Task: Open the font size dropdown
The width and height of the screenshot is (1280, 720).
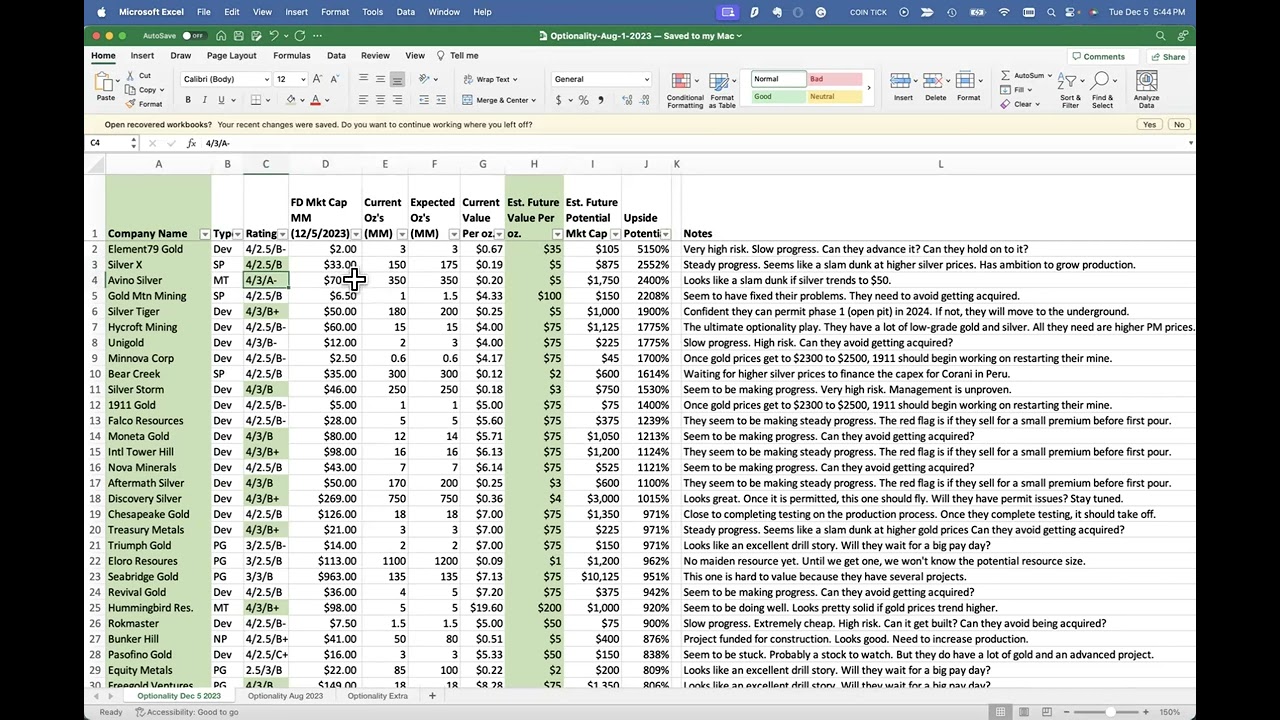Action: tap(301, 79)
